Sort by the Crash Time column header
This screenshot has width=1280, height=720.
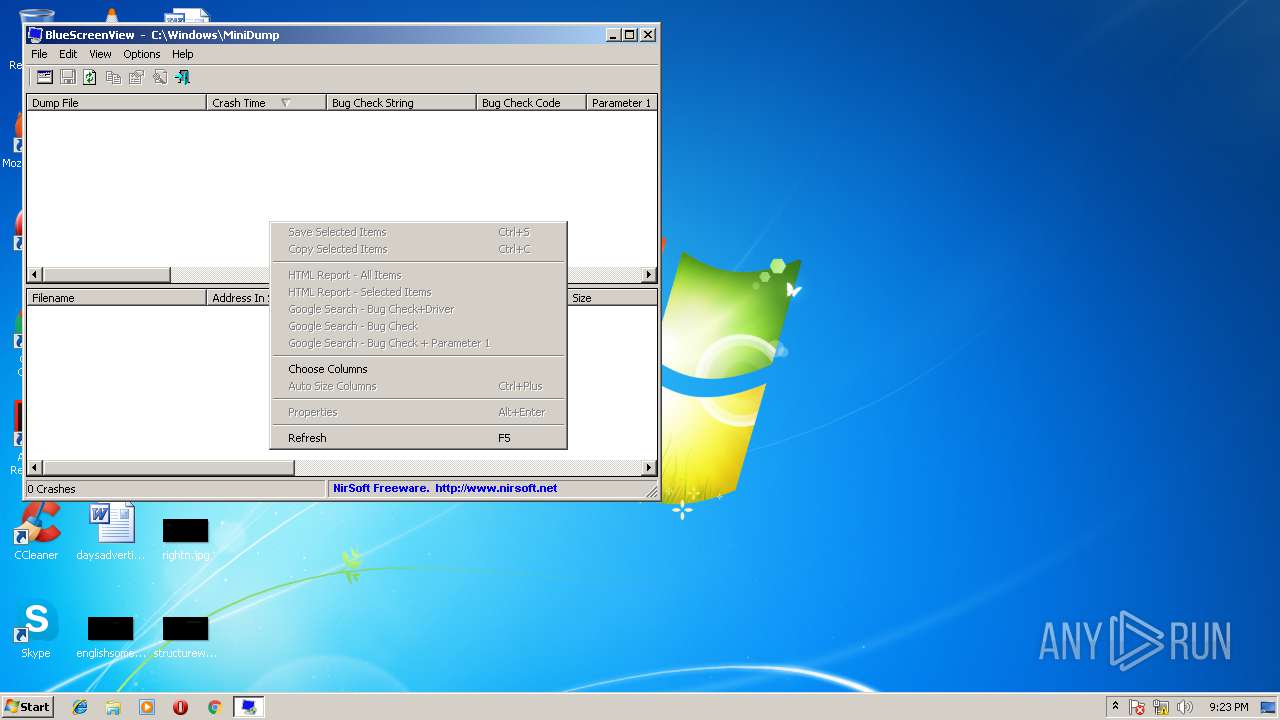(266, 103)
